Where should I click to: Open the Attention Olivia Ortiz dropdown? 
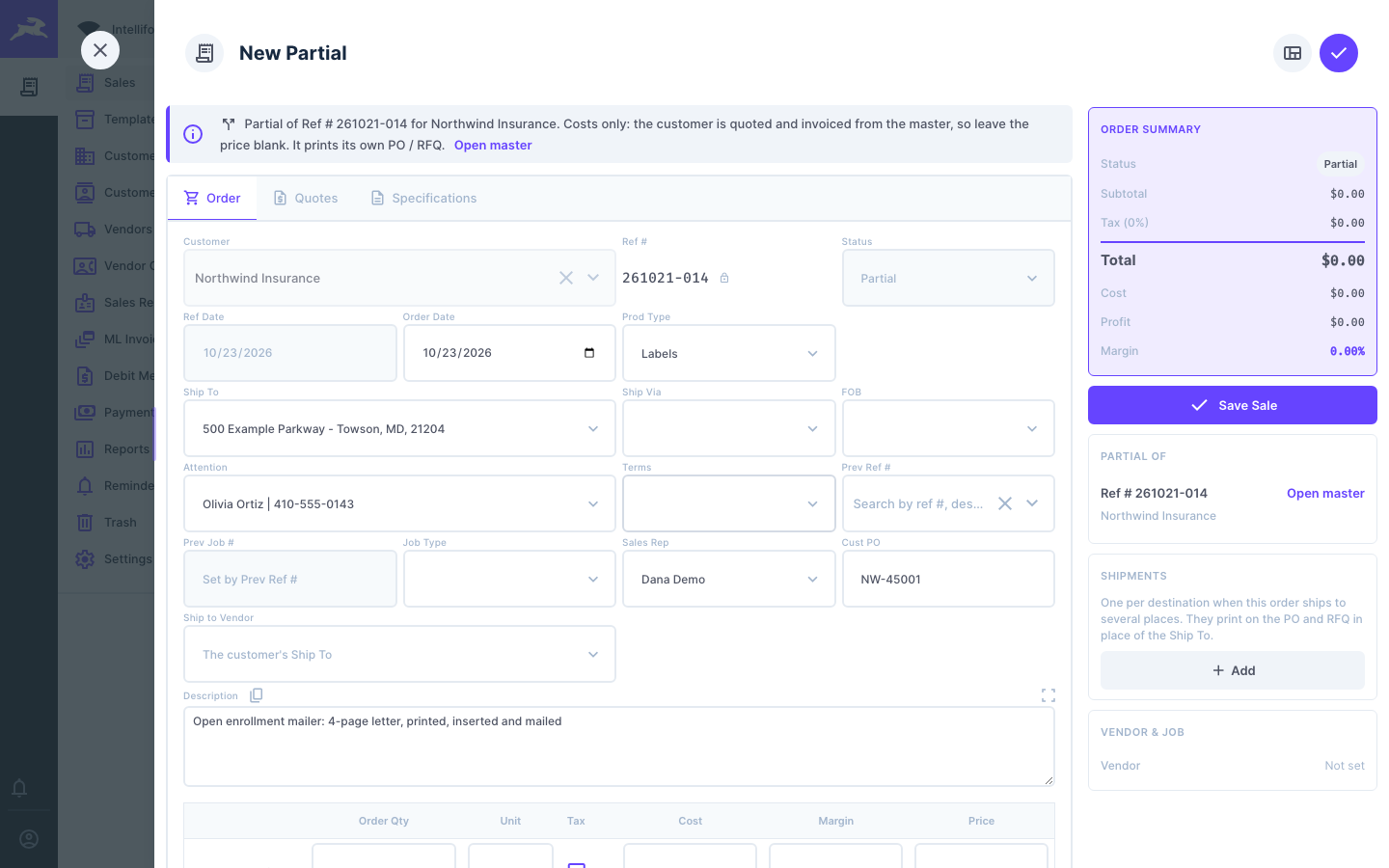(x=399, y=503)
